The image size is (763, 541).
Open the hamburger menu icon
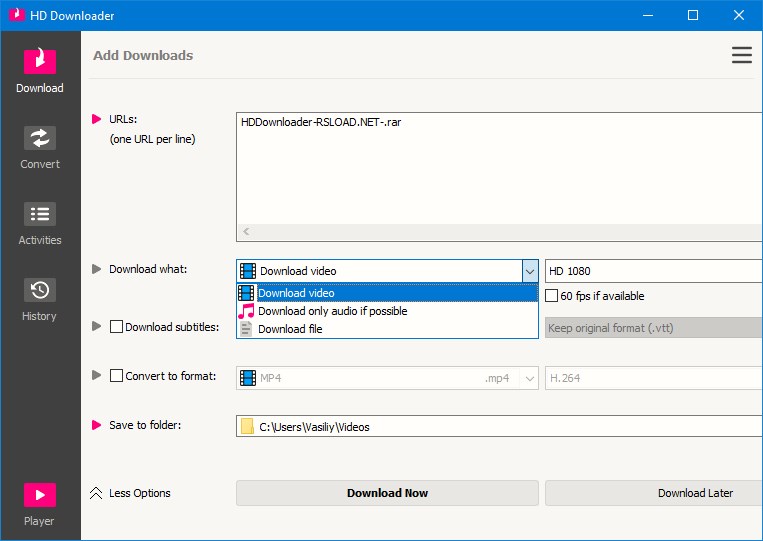click(x=741, y=55)
